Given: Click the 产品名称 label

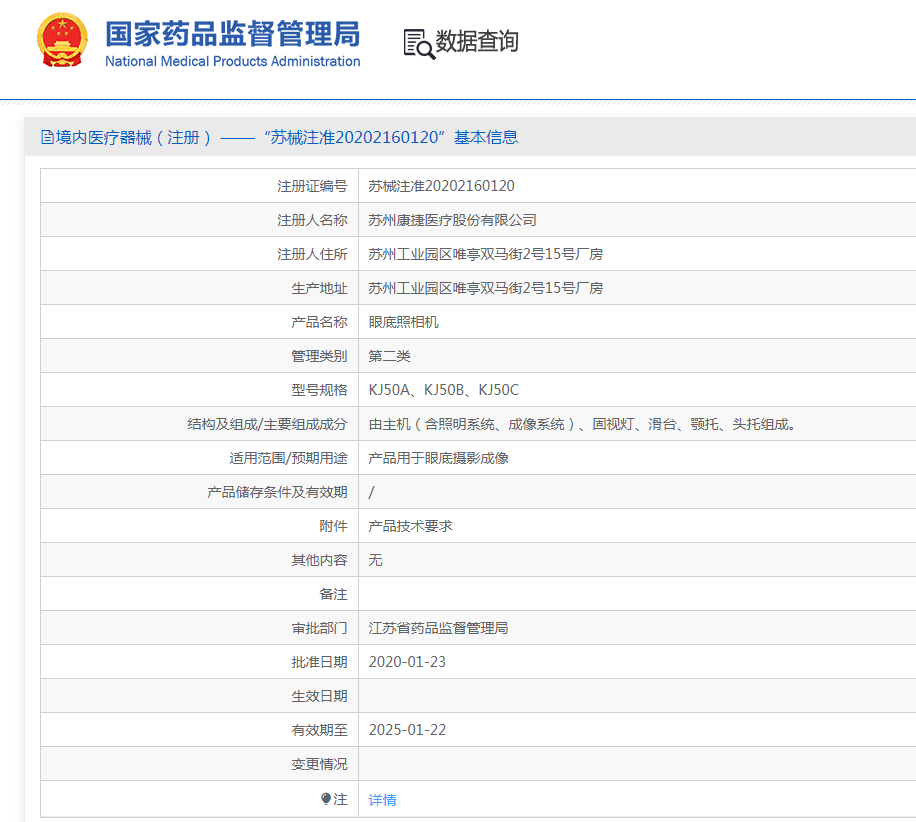Looking at the screenshot, I should pyautogui.click(x=319, y=322).
